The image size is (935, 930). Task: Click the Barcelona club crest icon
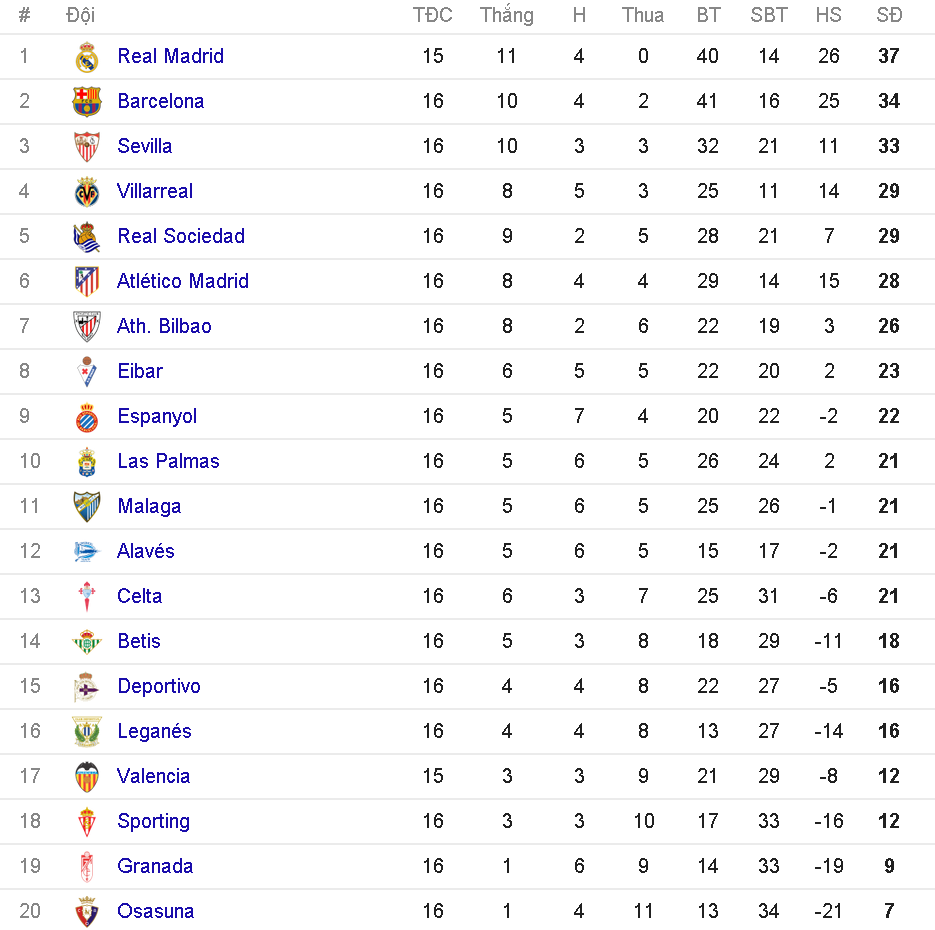[x=87, y=102]
